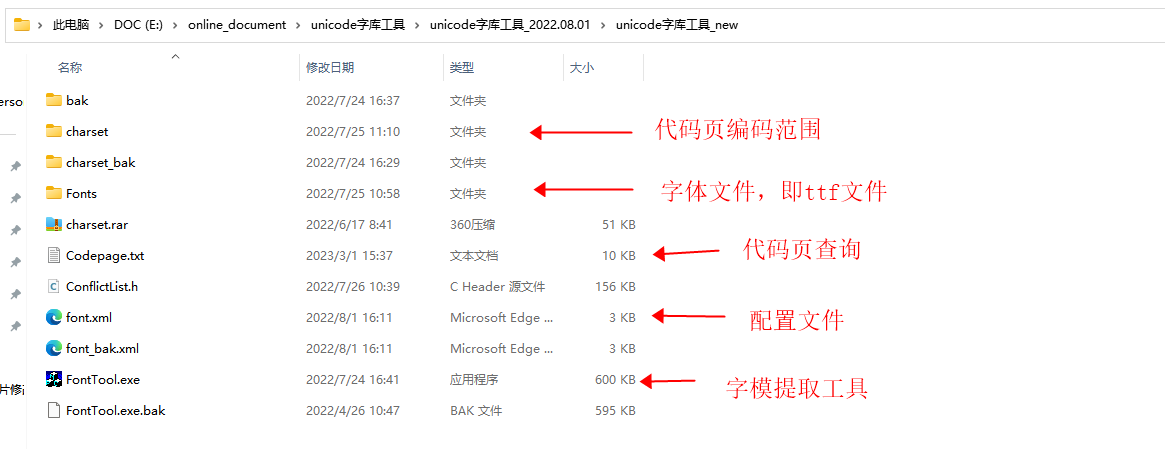
Task: Click the 600 KB size cell
Action: (x=615, y=379)
